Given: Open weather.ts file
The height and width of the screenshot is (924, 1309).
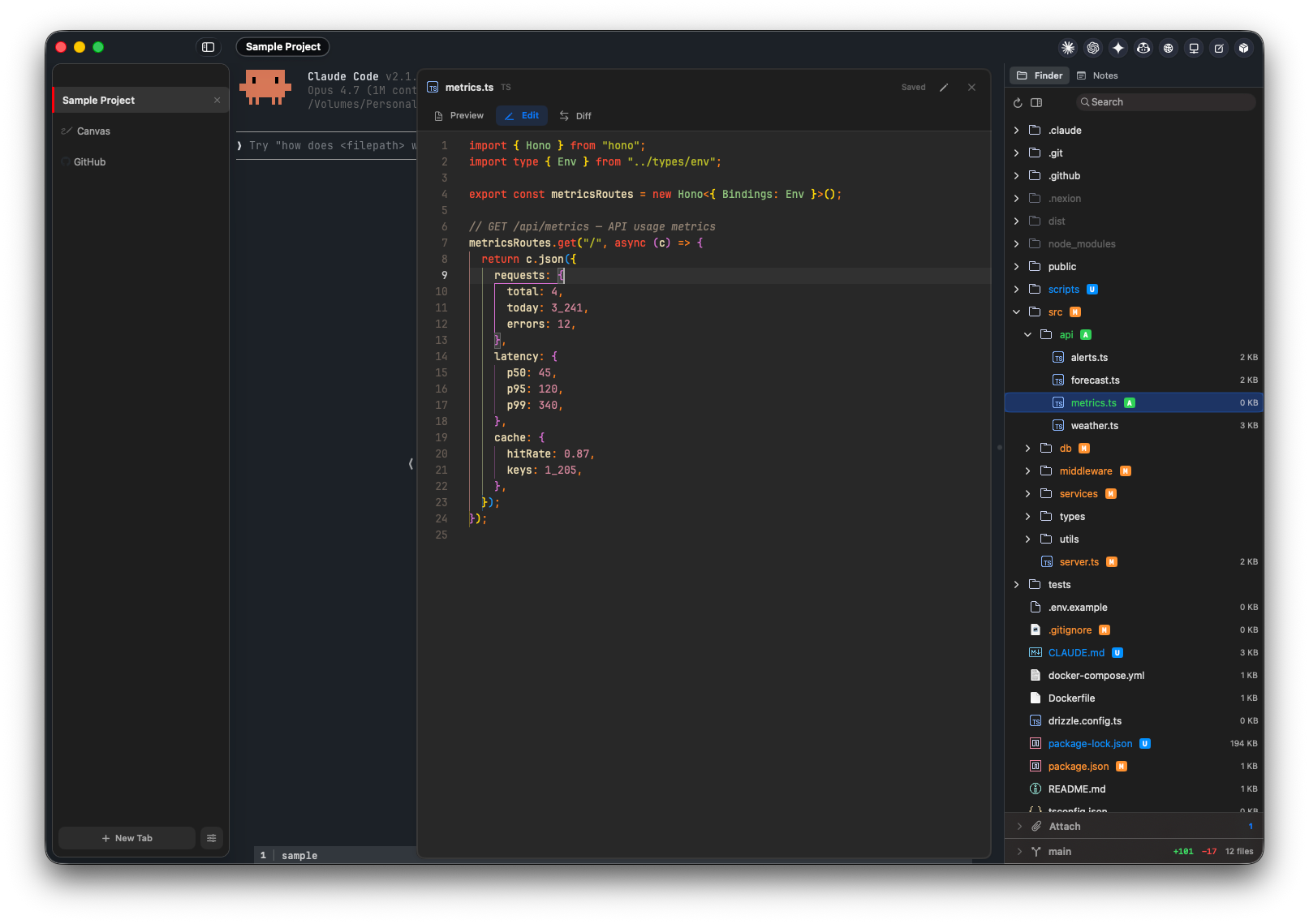Looking at the screenshot, I should (x=1134, y=426).
